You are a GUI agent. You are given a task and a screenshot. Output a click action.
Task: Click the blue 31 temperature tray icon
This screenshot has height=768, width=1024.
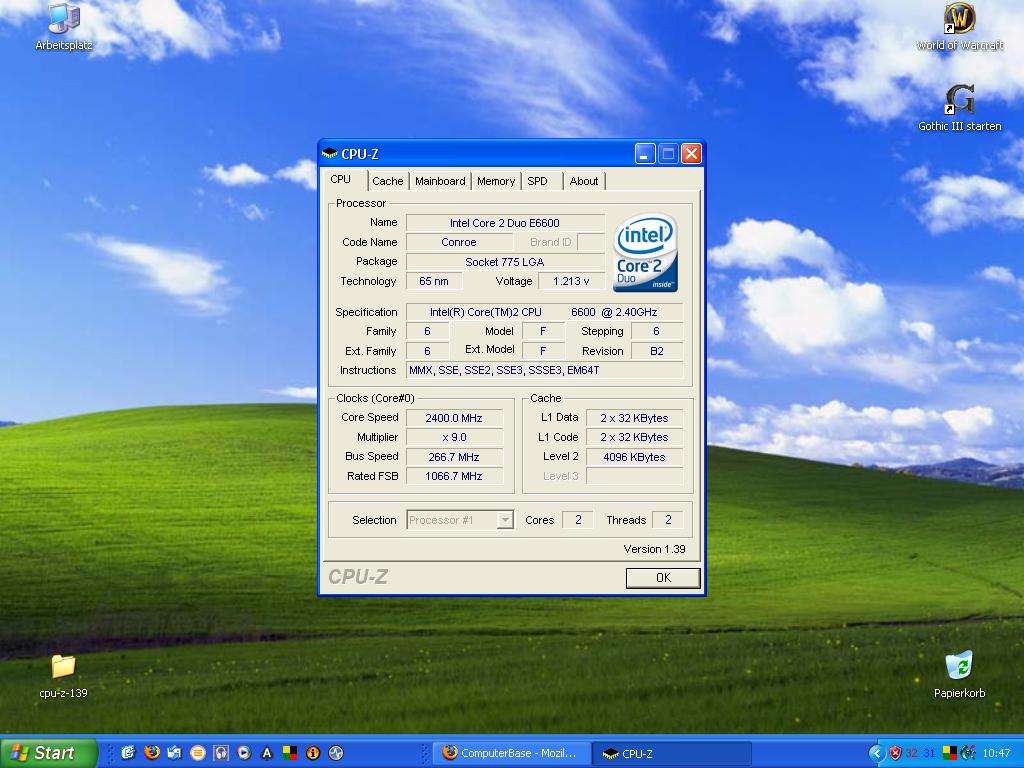coord(929,753)
